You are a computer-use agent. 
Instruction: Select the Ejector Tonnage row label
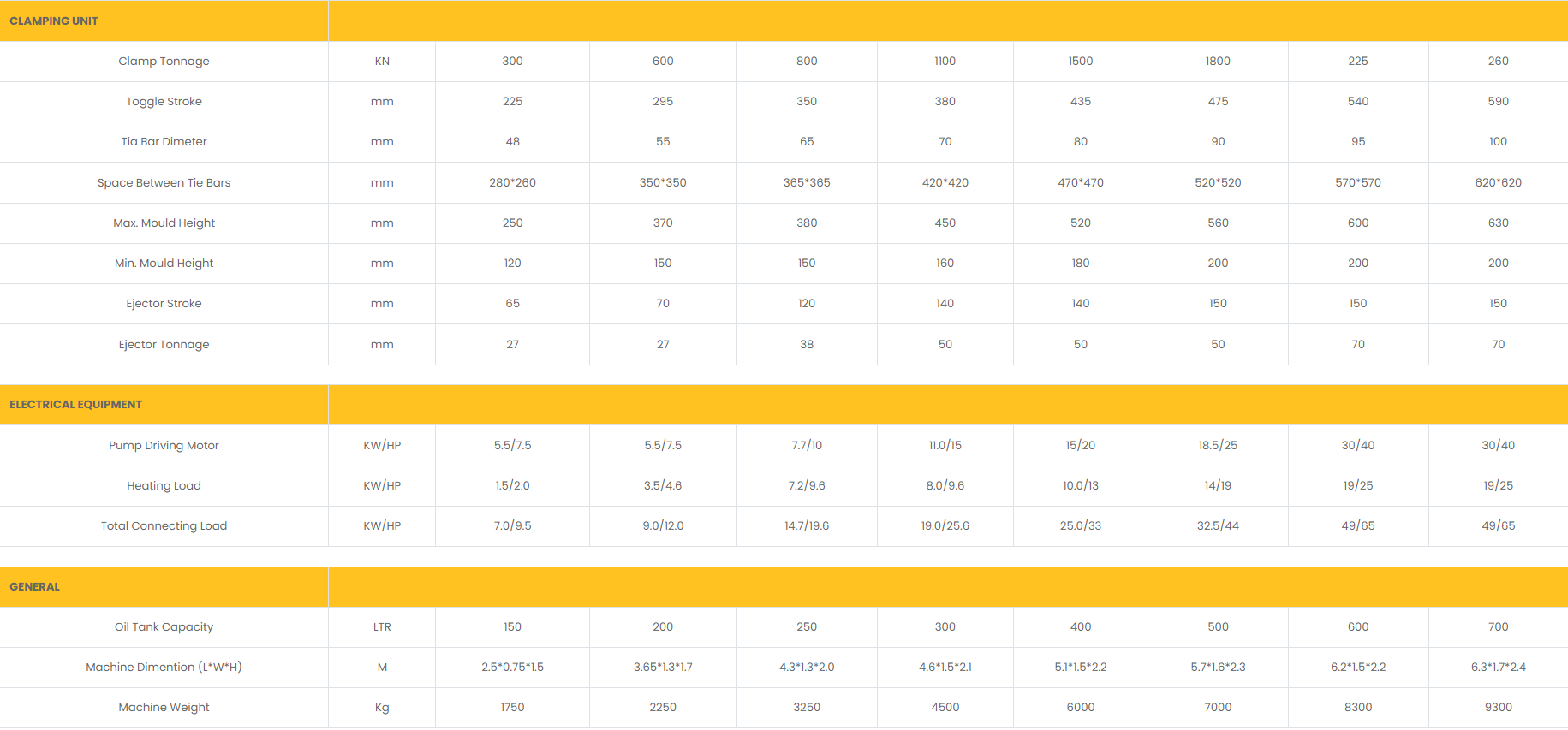(164, 344)
